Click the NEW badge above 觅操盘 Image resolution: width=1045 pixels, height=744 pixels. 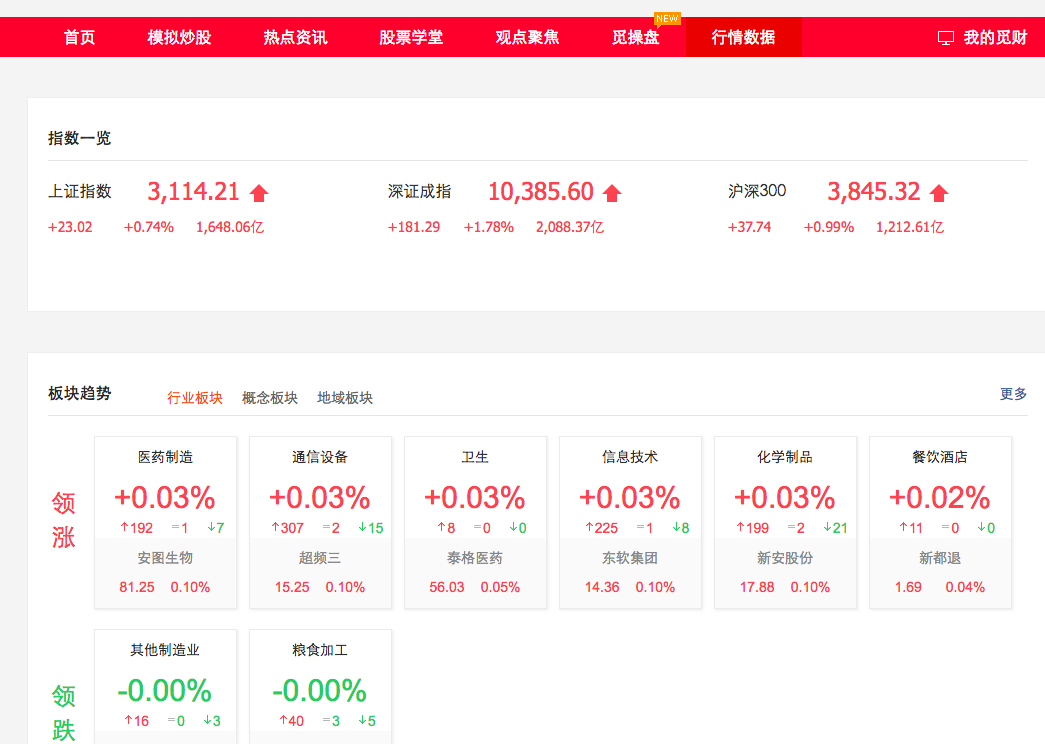click(x=666, y=17)
